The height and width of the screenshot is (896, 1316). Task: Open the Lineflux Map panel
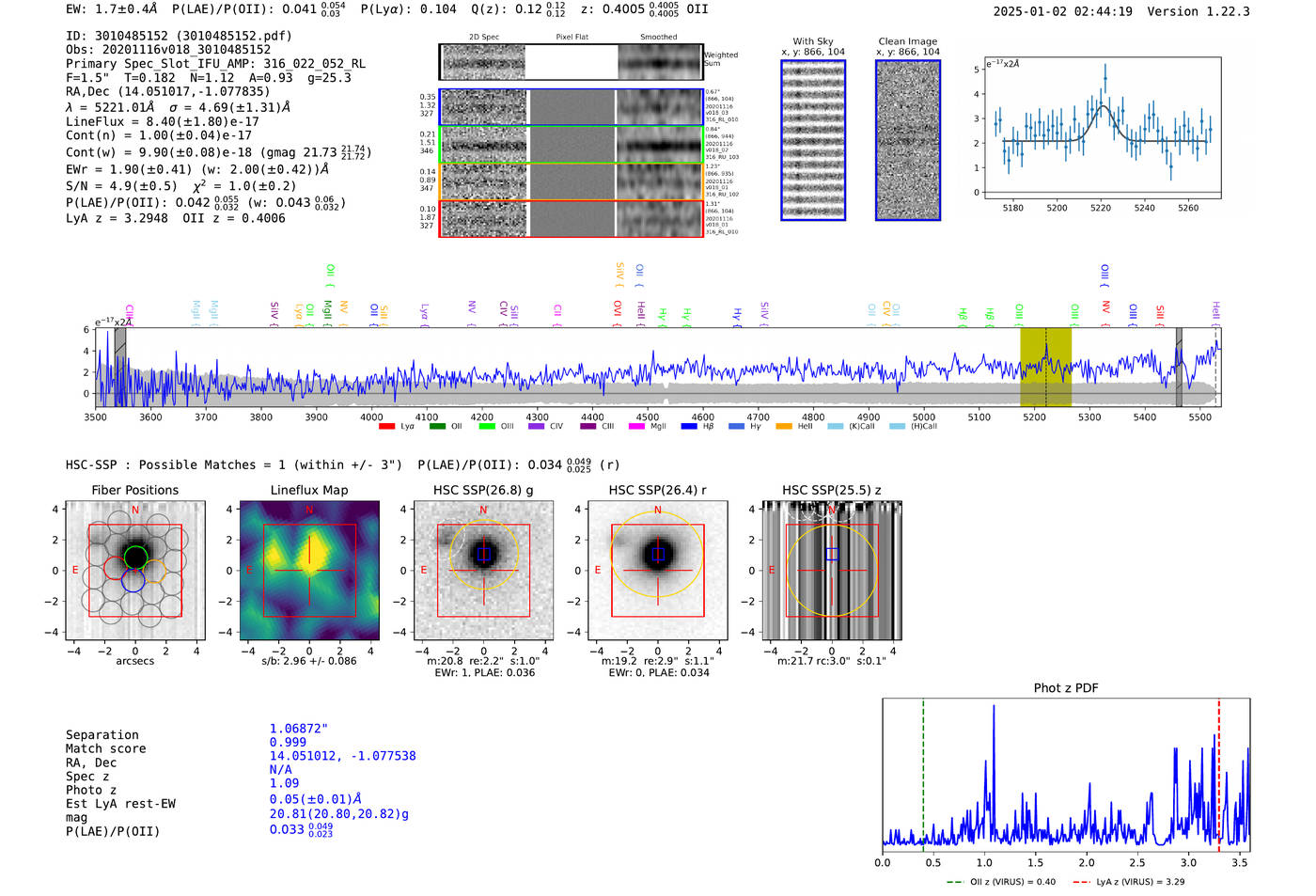pyautogui.click(x=309, y=571)
